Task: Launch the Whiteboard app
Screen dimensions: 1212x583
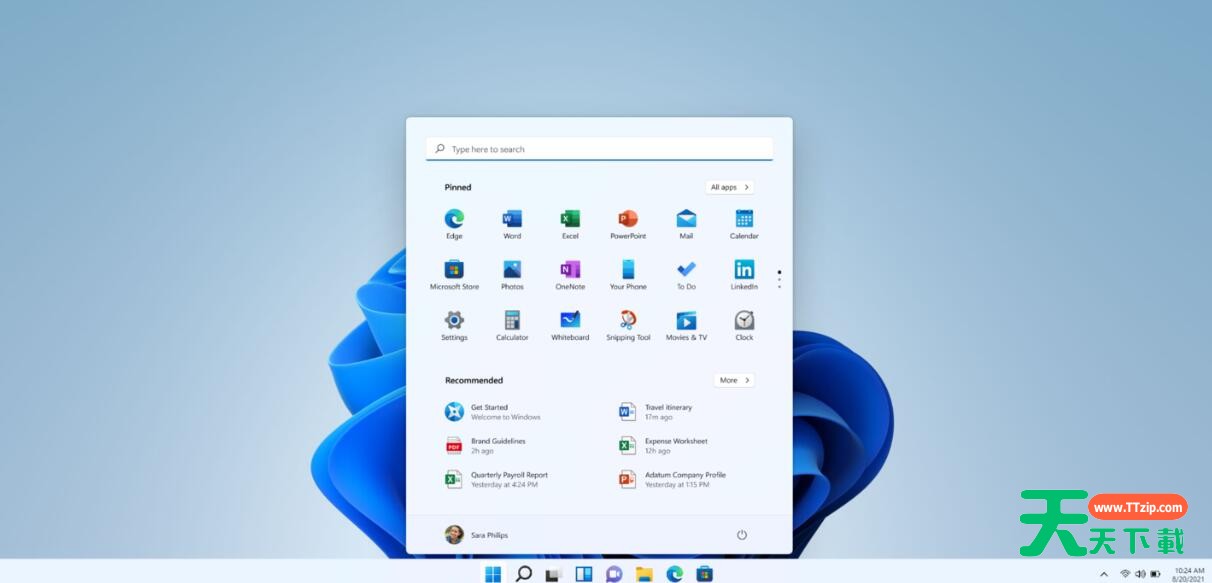Action: (570, 321)
